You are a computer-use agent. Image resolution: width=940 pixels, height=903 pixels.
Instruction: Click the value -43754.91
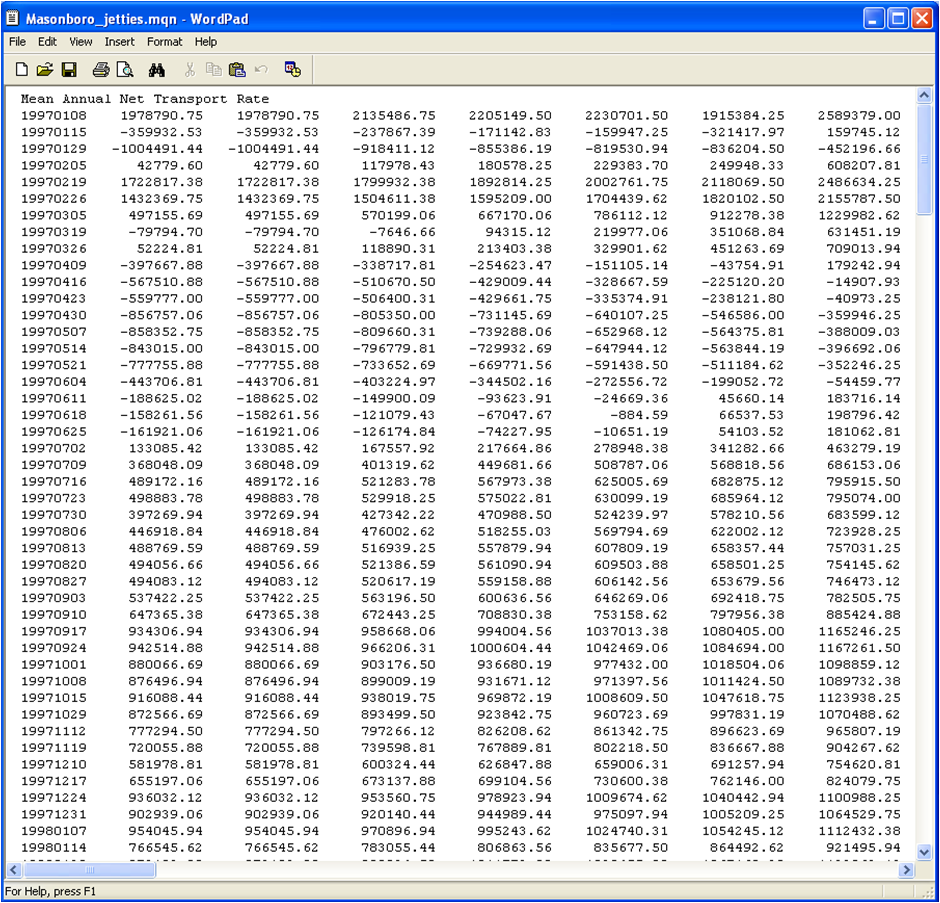[x=747, y=265]
